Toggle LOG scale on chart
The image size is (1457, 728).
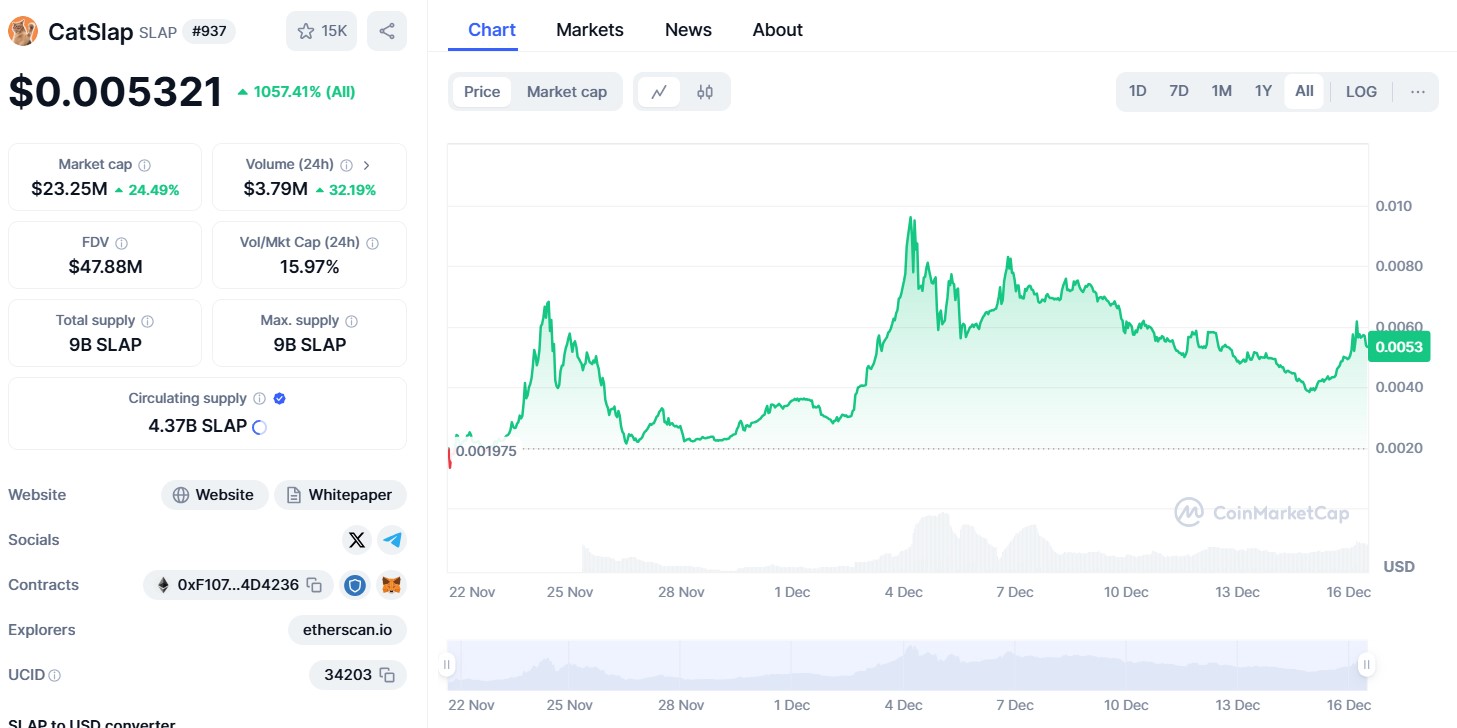point(1361,92)
